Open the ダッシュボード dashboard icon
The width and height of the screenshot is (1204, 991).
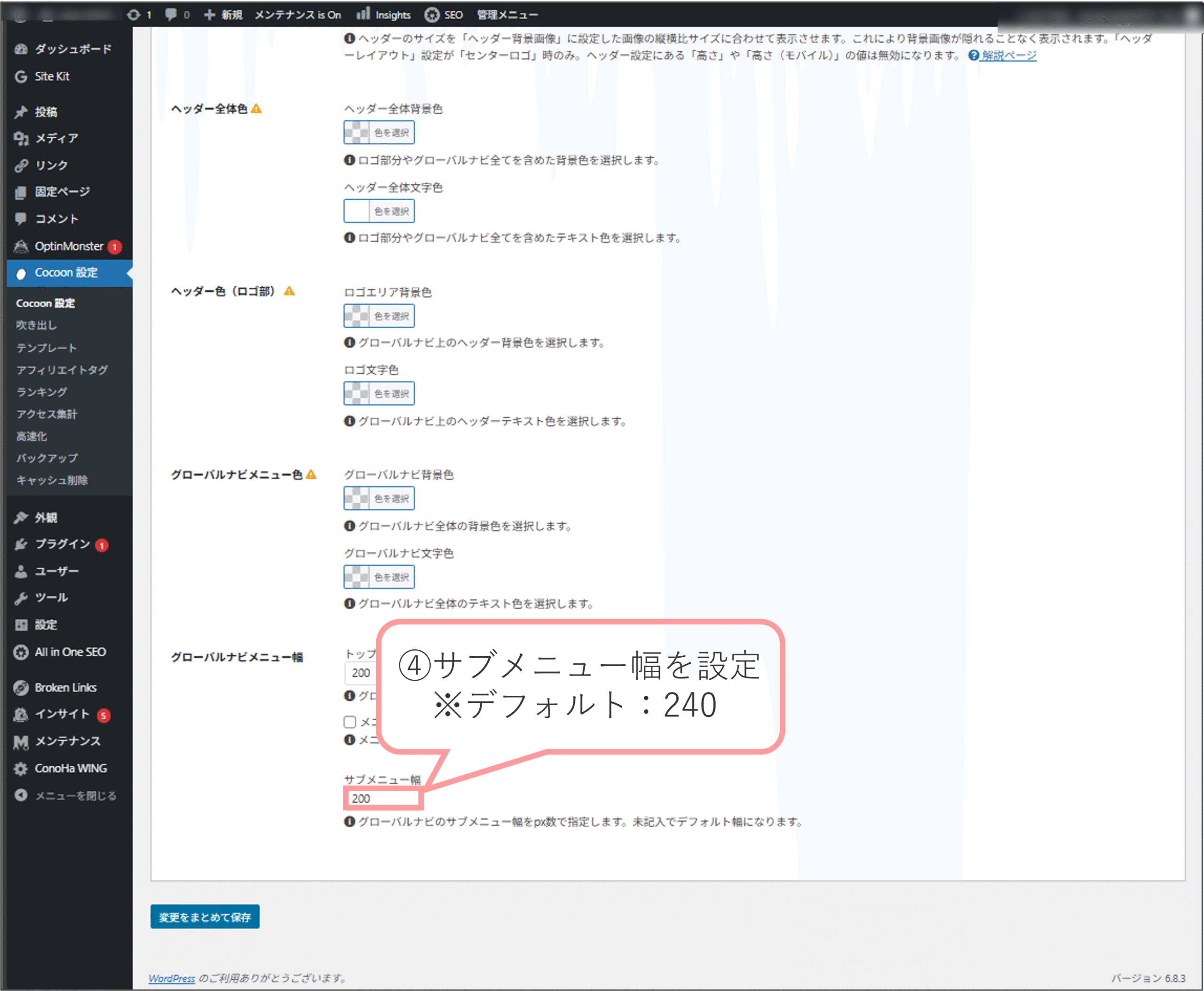coord(21,49)
